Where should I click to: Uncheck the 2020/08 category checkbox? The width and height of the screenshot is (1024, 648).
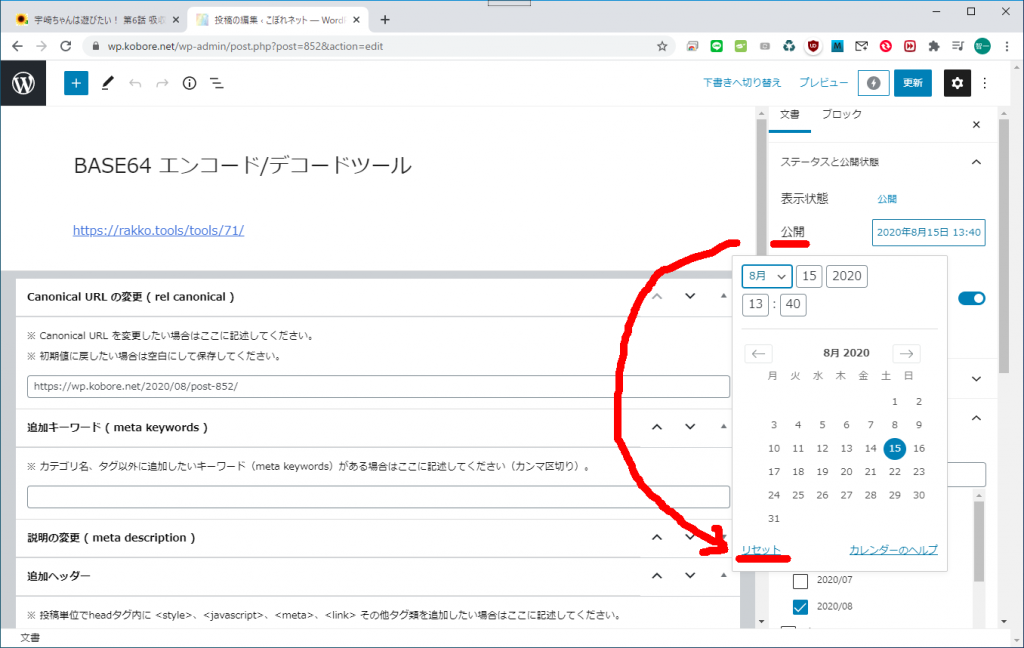800,606
